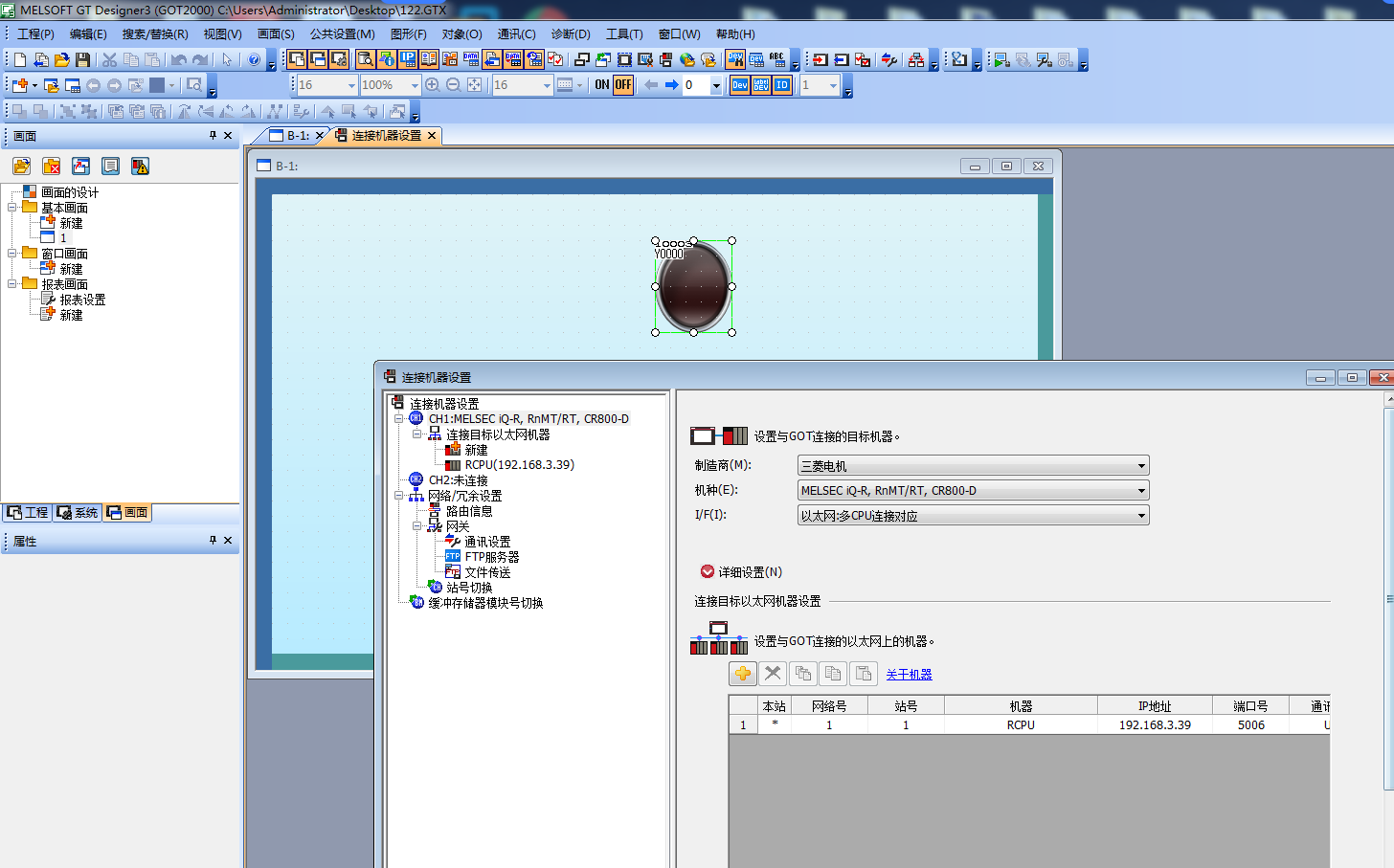Image resolution: width=1394 pixels, height=868 pixels.
Task: Delete the selected device using the X button
Action: coord(773,674)
